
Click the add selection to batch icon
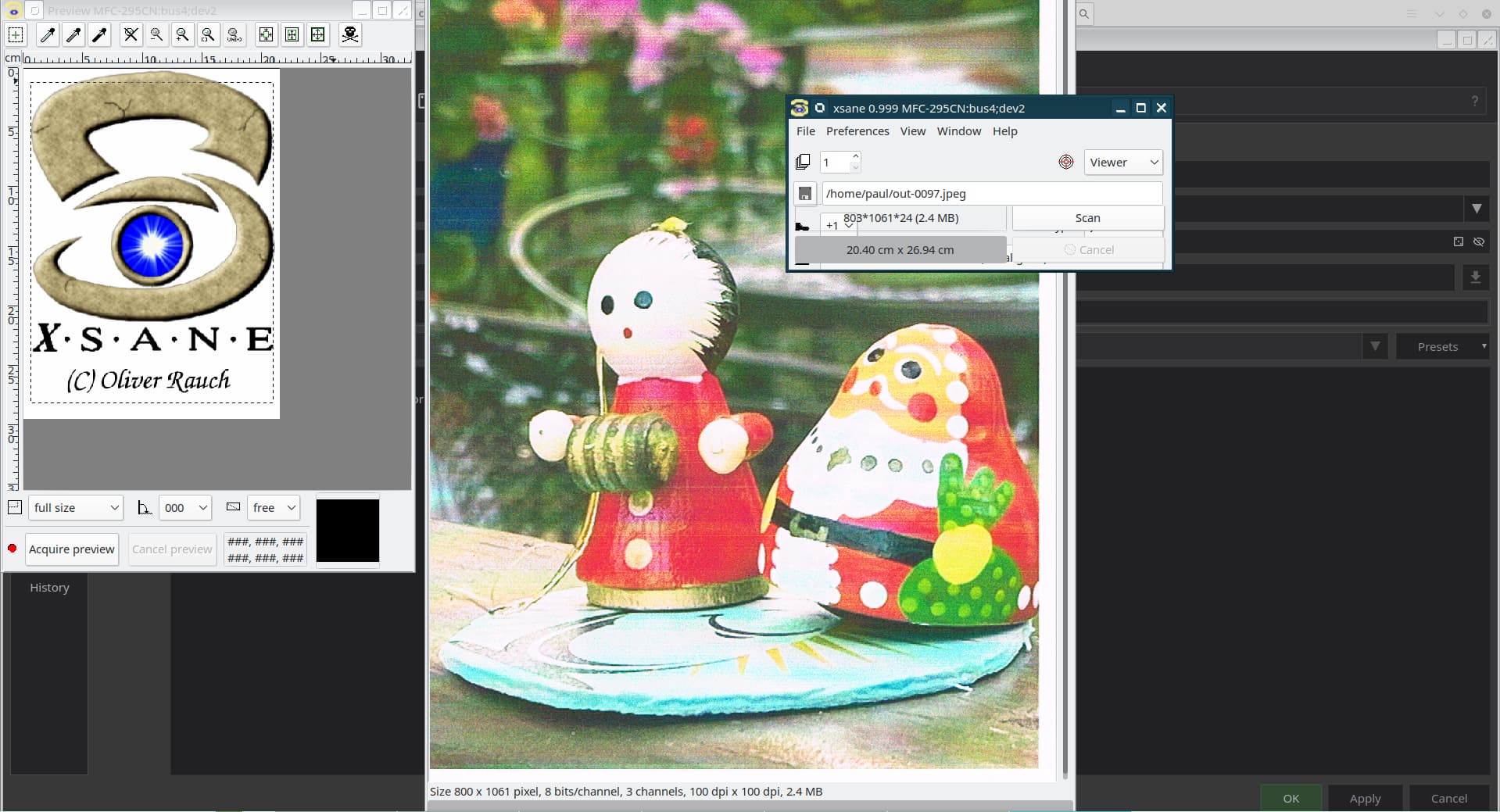coord(16,34)
